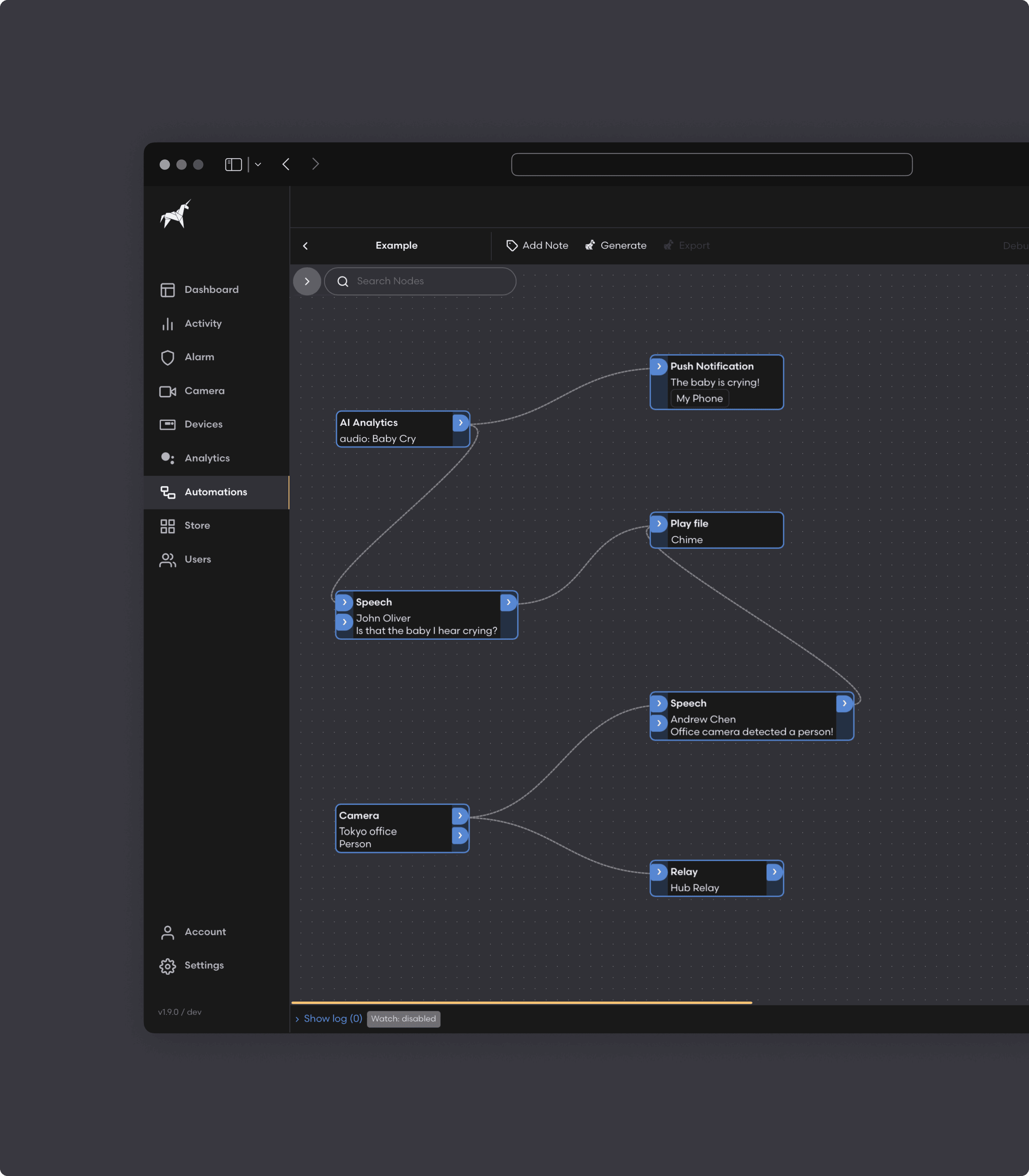Select the Camera icon in sidebar
This screenshot has width=1029, height=1176.
(167, 390)
